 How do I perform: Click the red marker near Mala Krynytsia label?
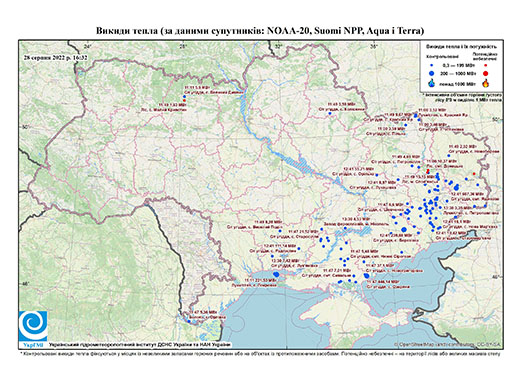click(184, 100)
